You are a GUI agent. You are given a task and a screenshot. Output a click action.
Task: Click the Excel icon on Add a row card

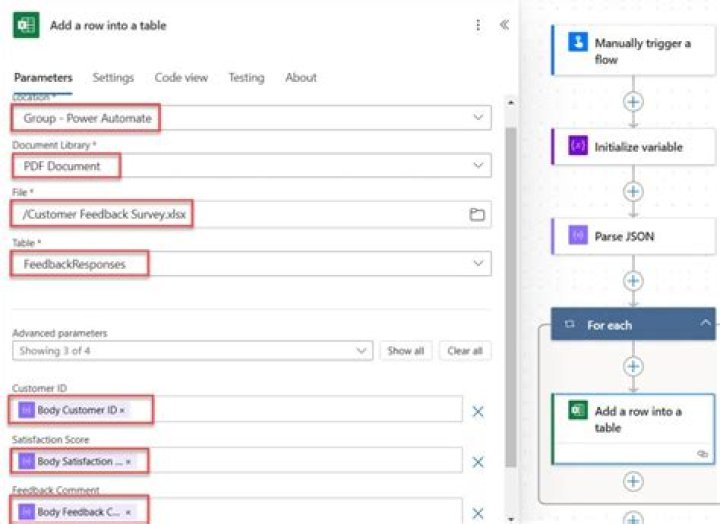[578, 410]
